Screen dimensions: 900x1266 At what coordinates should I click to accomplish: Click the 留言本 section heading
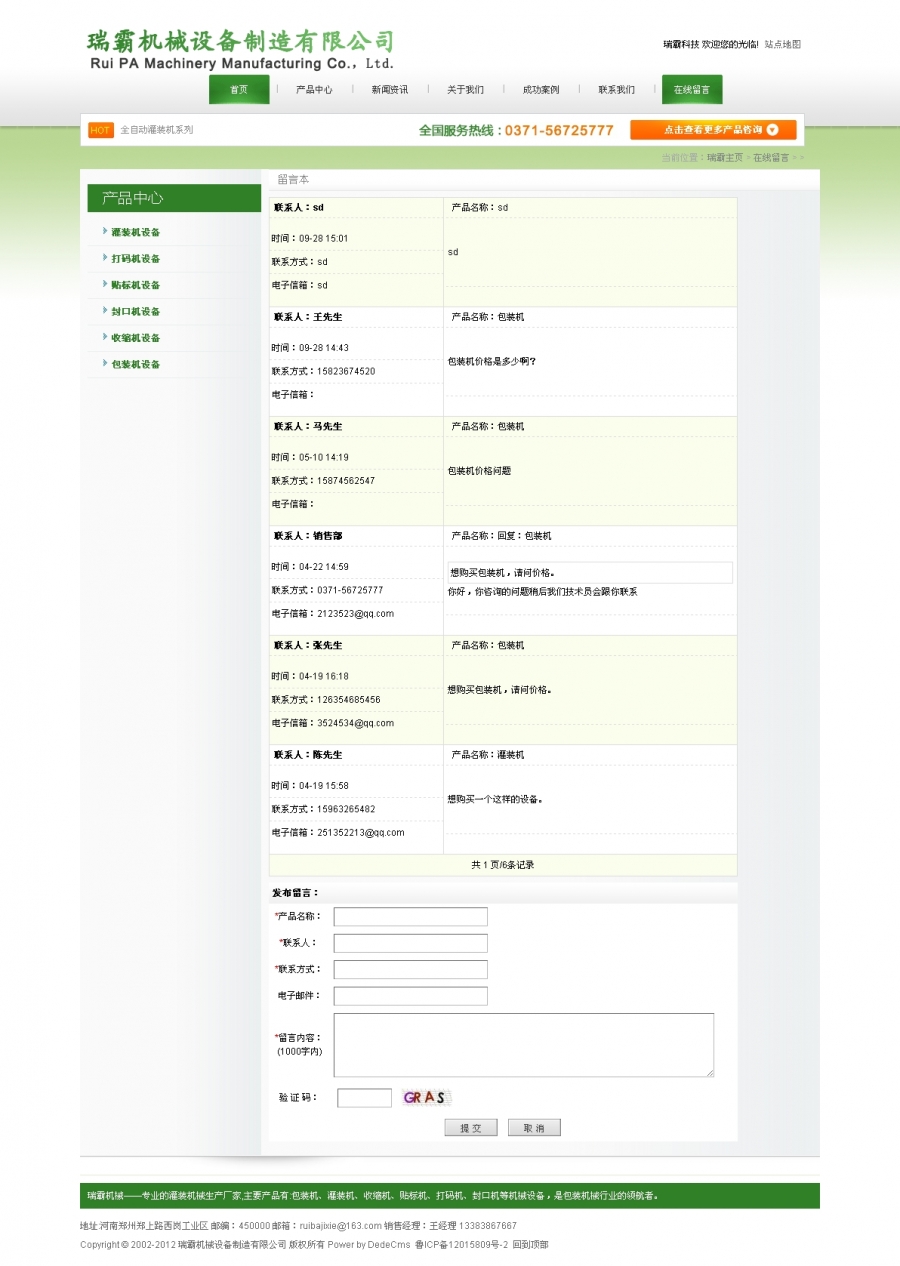pyautogui.click(x=293, y=179)
